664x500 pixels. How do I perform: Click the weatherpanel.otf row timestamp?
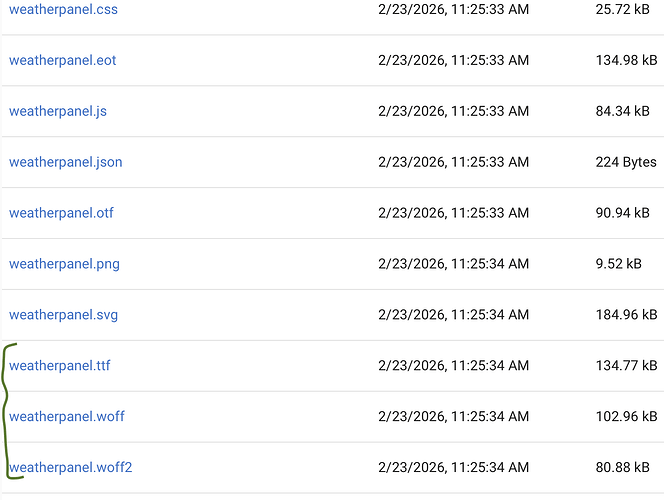(x=454, y=213)
